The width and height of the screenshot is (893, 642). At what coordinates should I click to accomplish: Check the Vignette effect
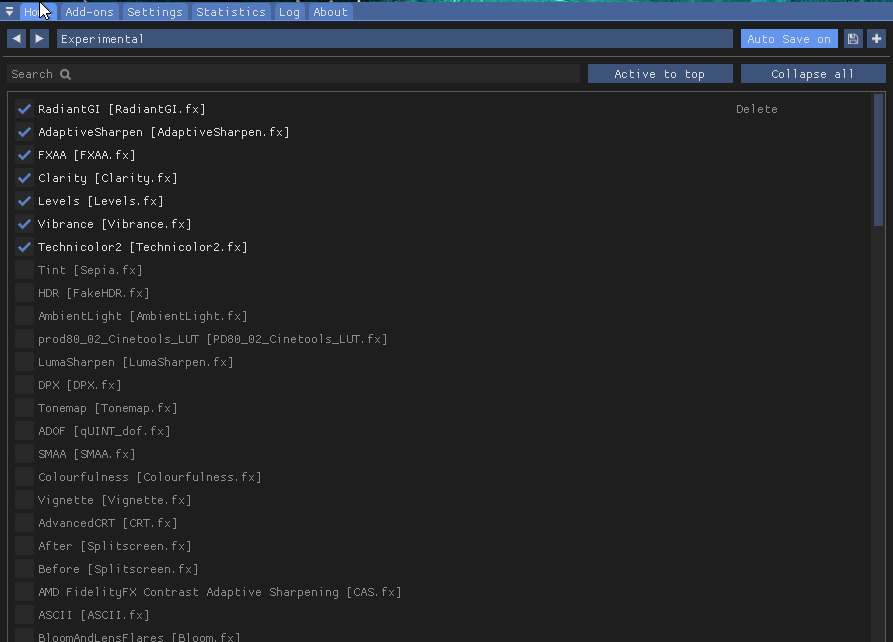[x=24, y=500]
